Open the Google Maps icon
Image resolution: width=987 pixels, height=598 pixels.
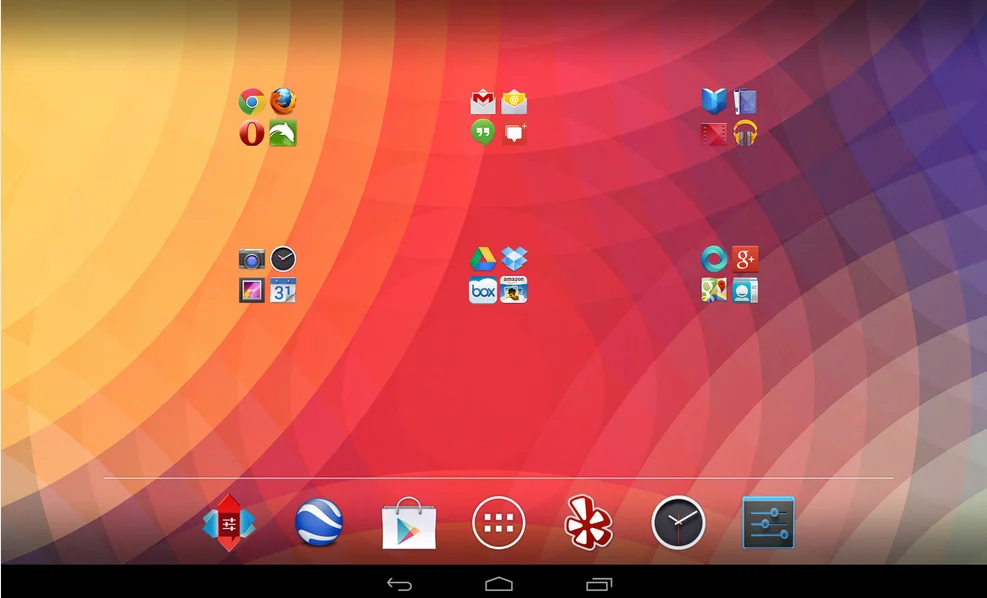click(x=714, y=290)
